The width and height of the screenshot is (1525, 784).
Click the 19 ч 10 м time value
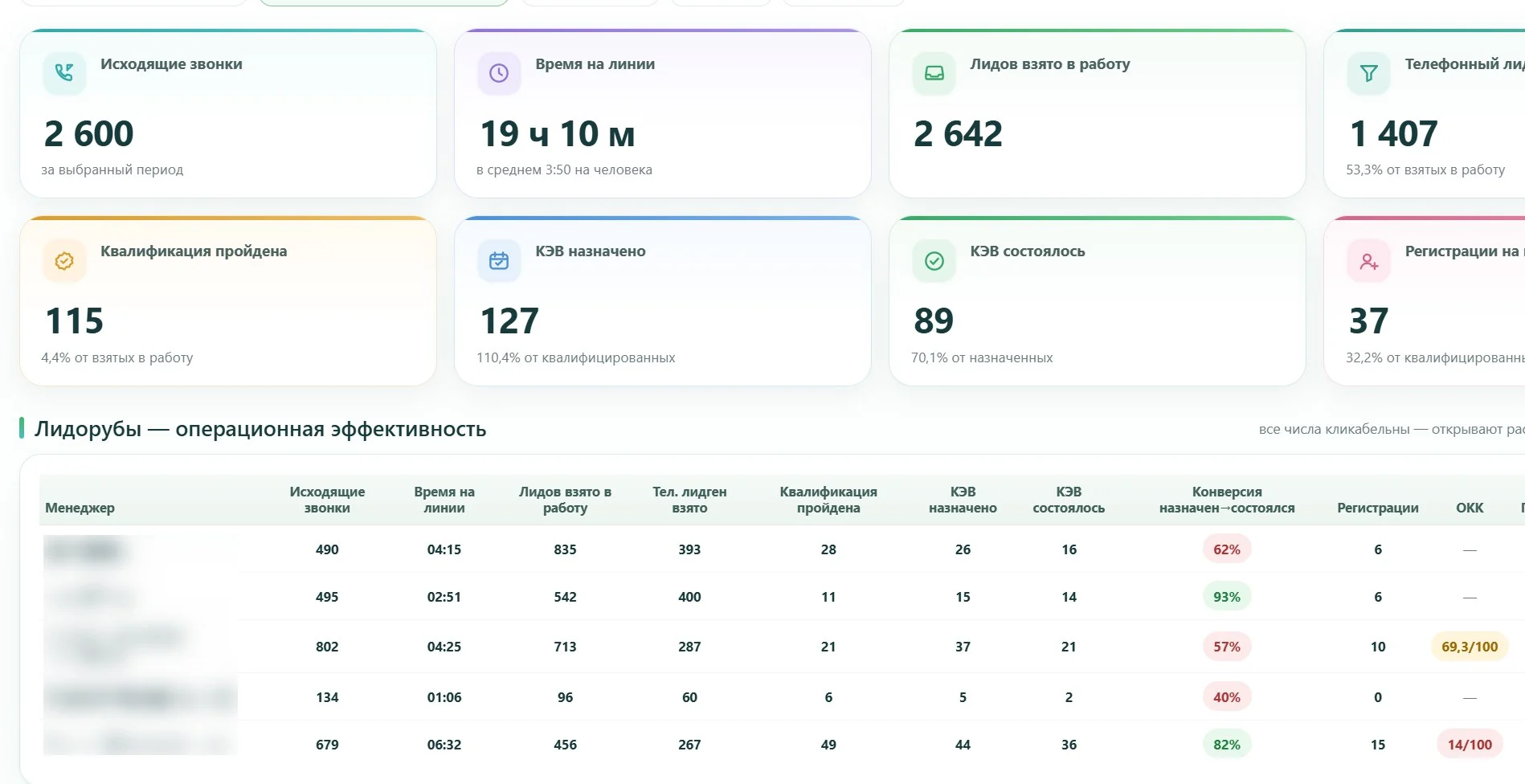pos(558,133)
